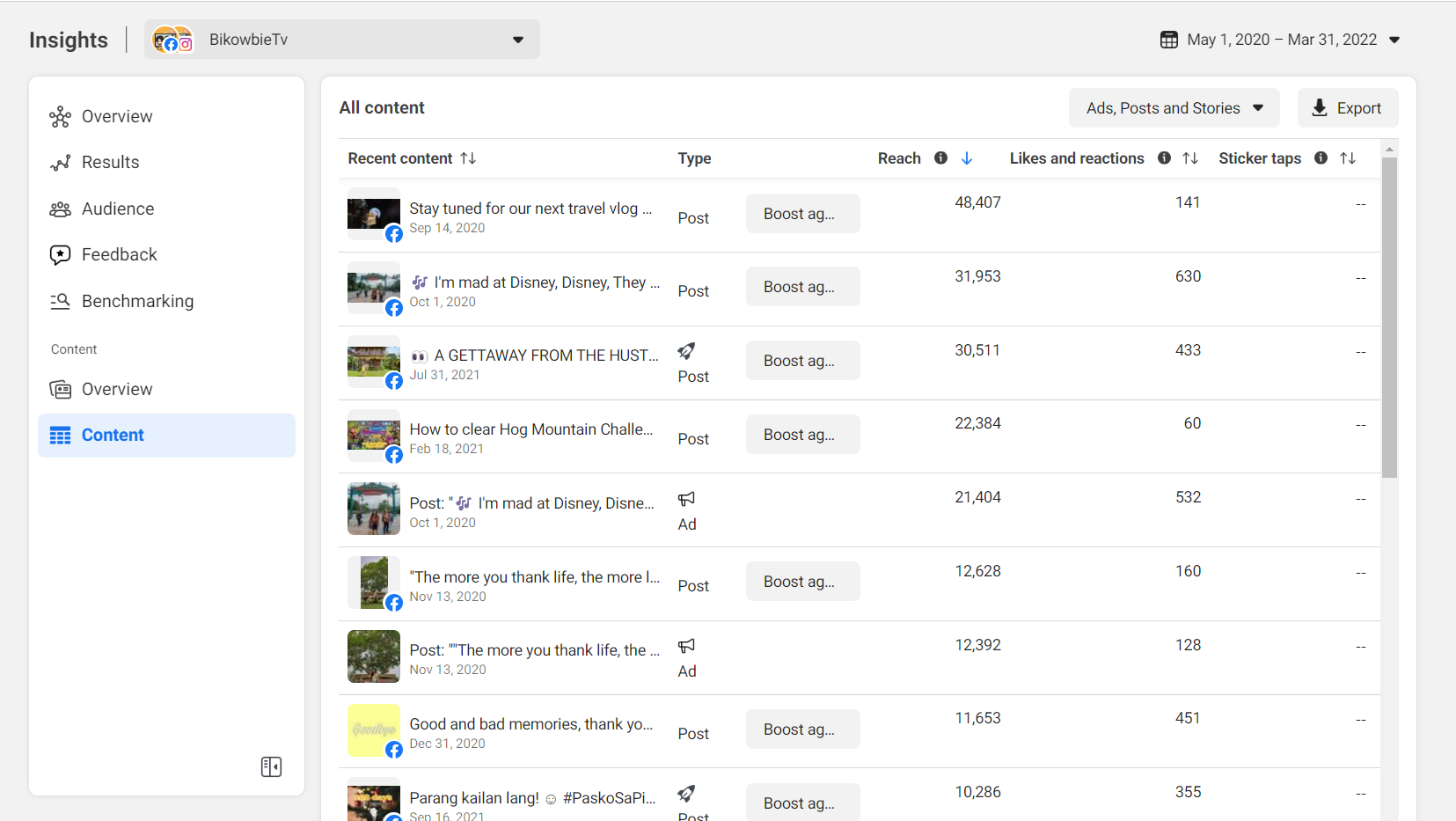Toggle sorting by Likes and reactions

(x=1190, y=158)
